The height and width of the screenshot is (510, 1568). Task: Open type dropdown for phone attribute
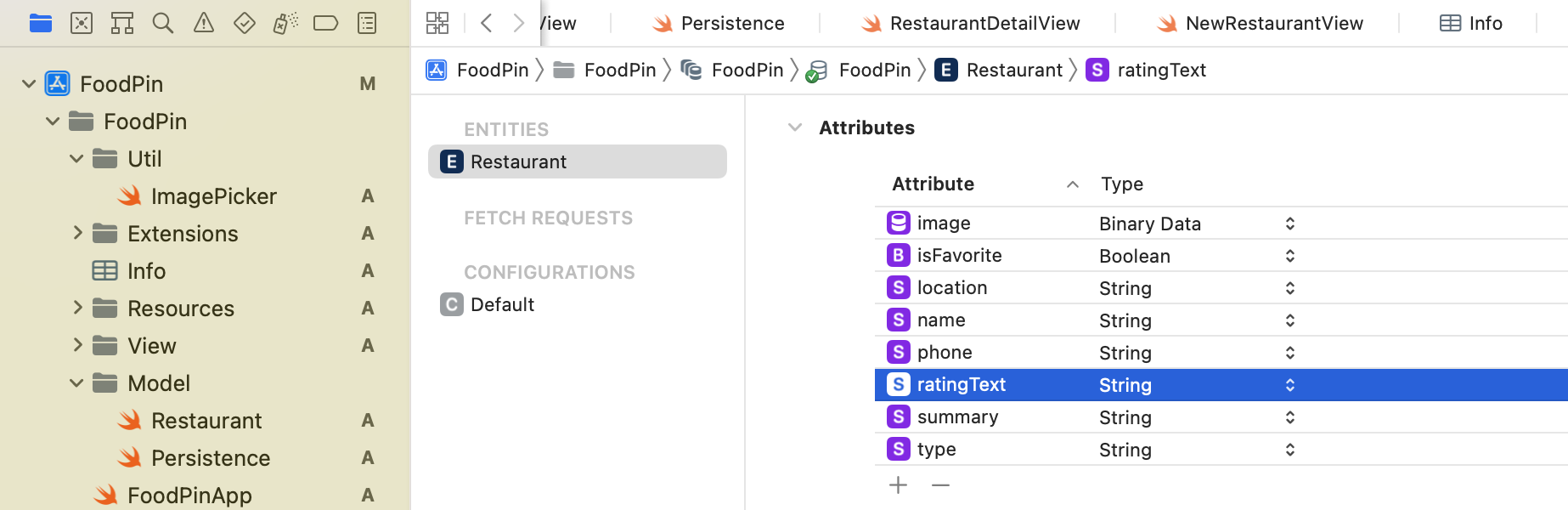[1289, 353]
